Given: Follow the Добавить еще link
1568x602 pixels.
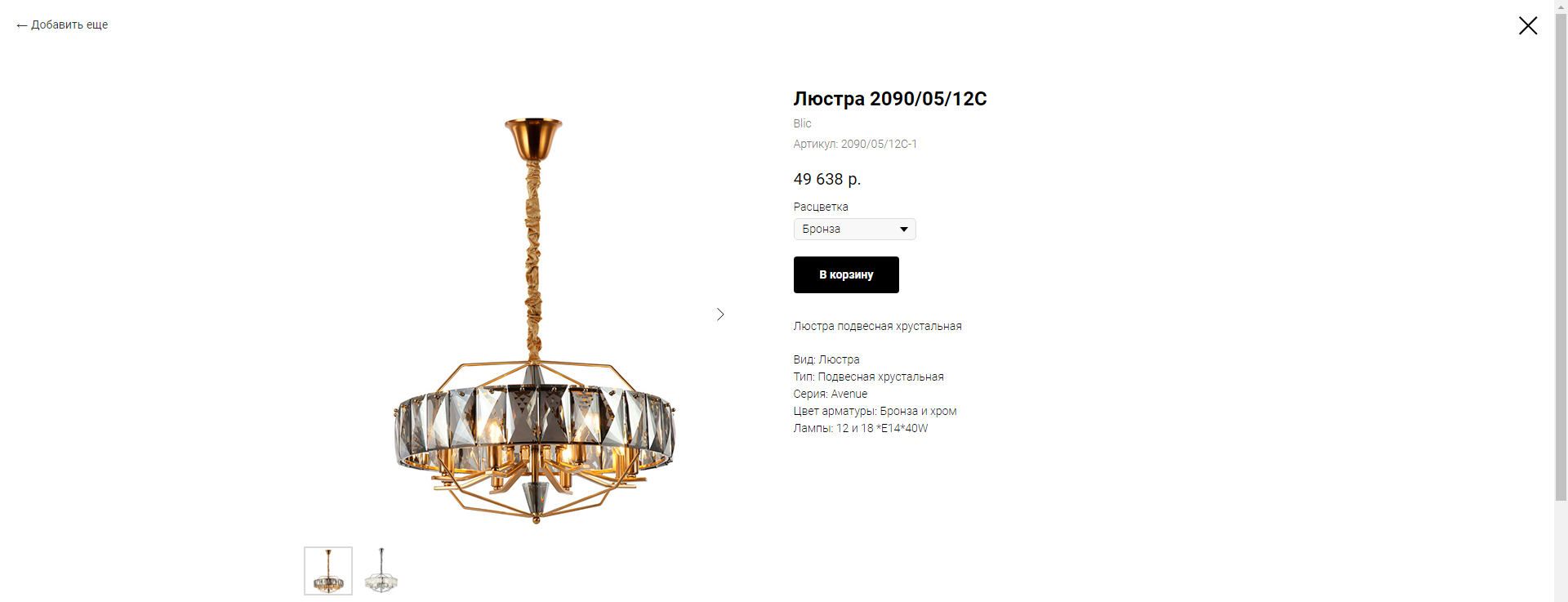Looking at the screenshot, I should click(62, 25).
